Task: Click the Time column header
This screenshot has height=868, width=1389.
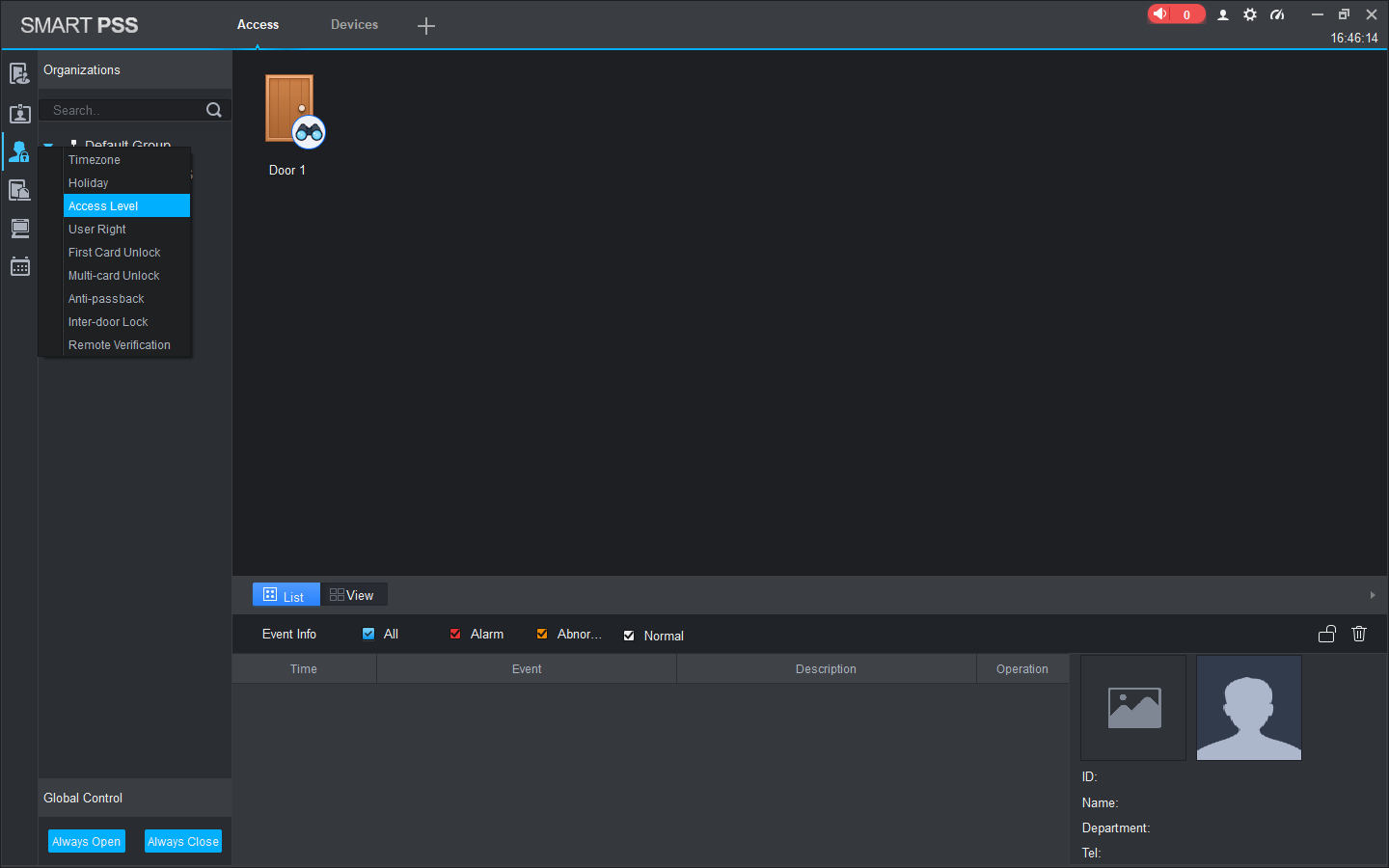Action: pos(304,669)
